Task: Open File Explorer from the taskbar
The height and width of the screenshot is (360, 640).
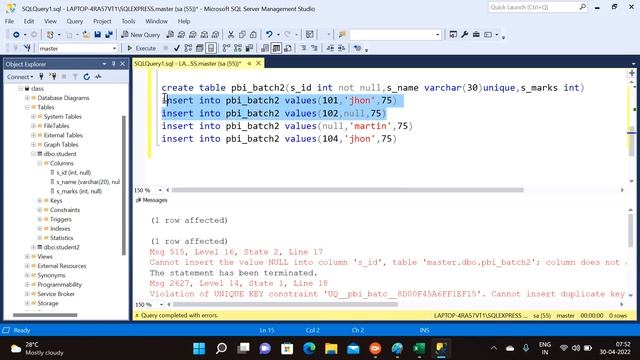Action: [331, 349]
